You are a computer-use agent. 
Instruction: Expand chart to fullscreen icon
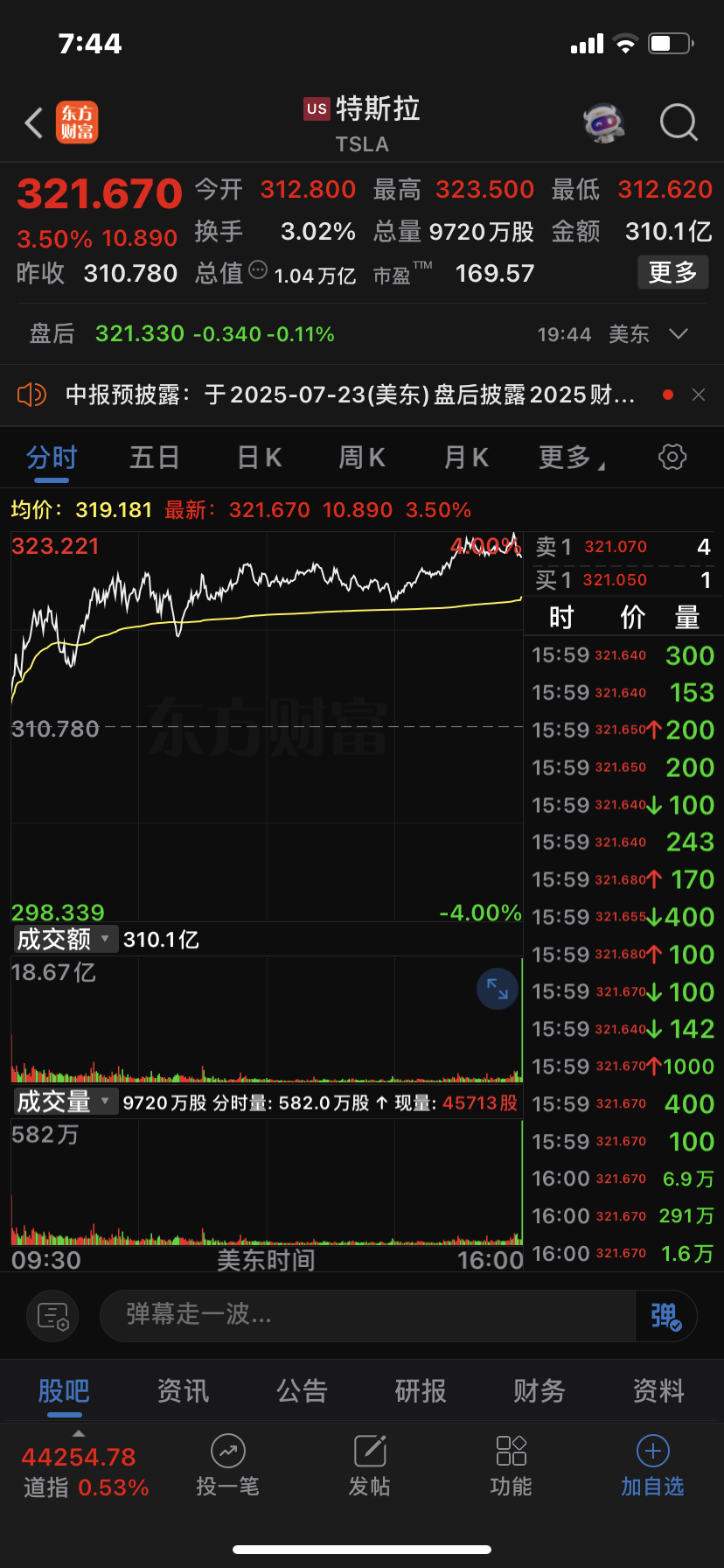click(x=498, y=989)
